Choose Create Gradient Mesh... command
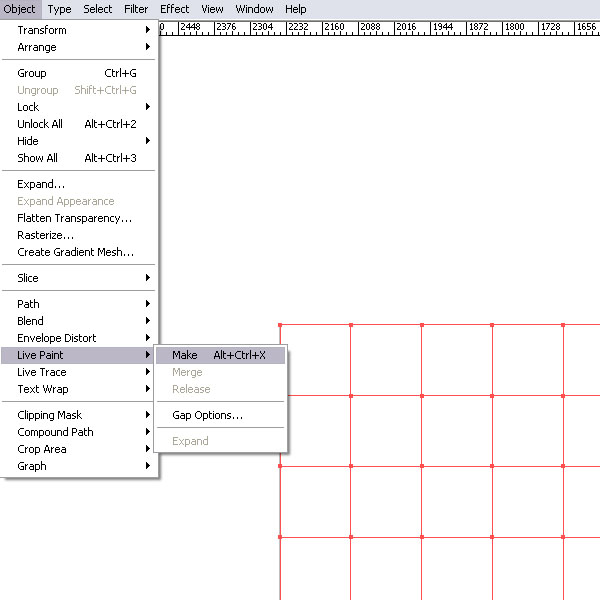Viewport: 600px width, 600px height. (79, 252)
